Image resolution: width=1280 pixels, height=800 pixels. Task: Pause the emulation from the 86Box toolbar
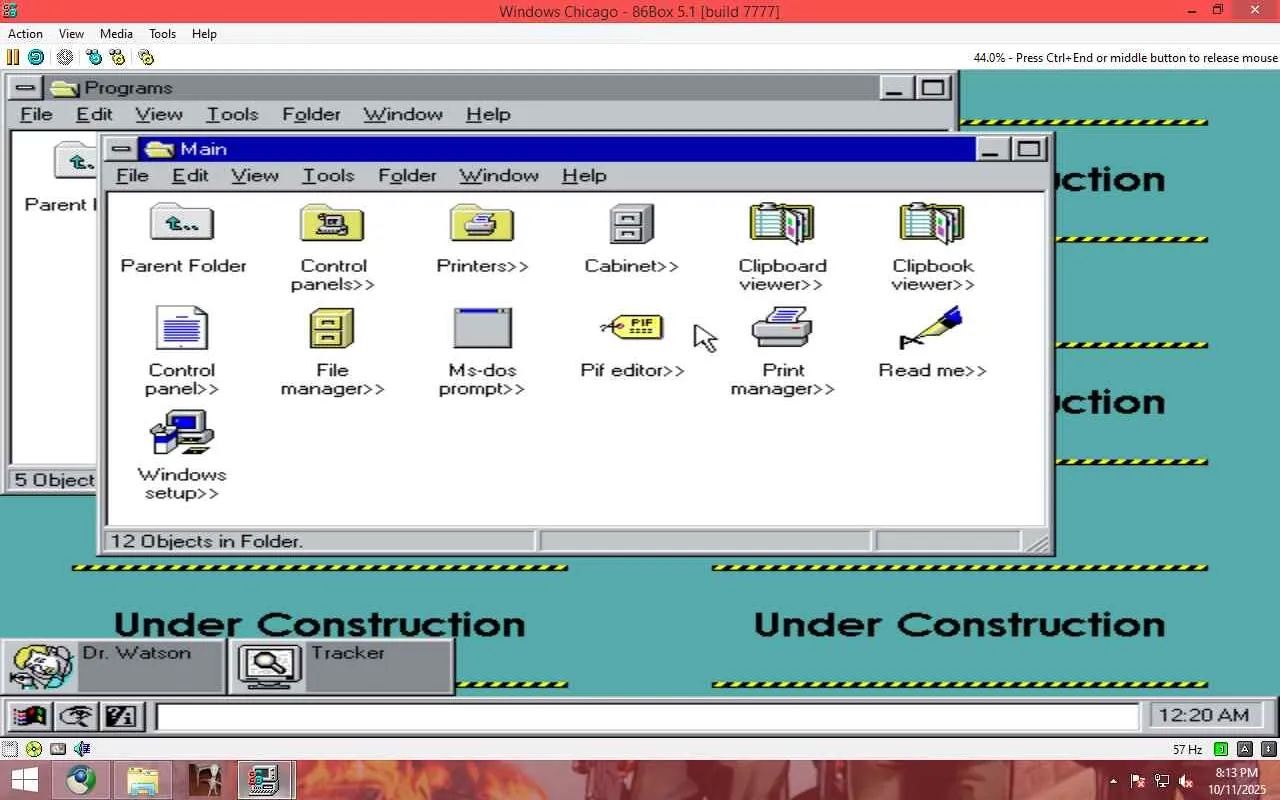(x=13, y=57)
